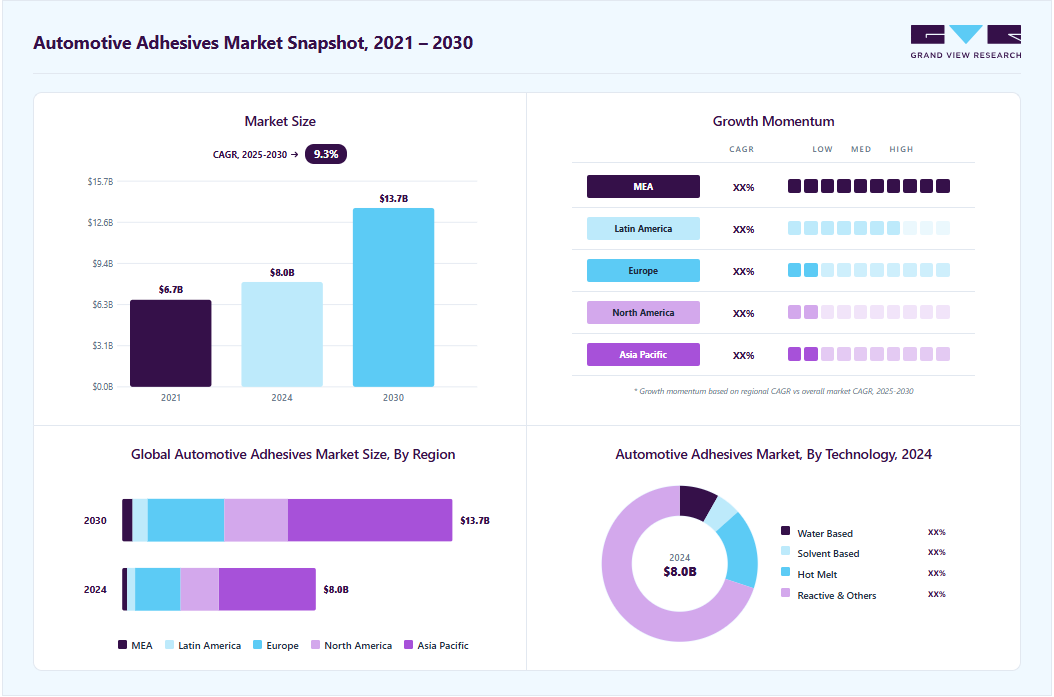This screenshot has width=1054, height=697.
Task: Click the North America legend swatch
Action: (x=315, y=645)
